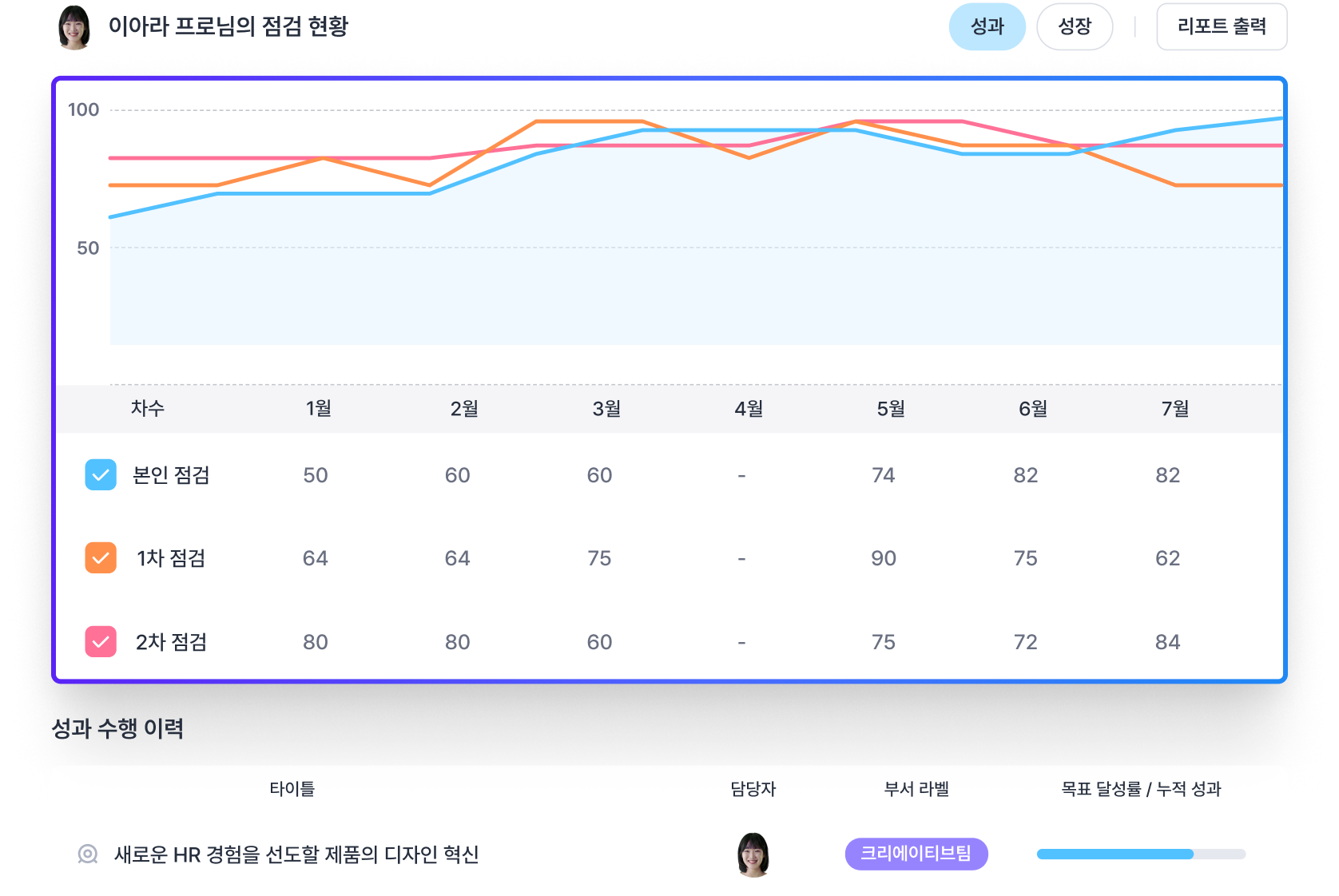1339x896 pixels.
Task: Uncheck the blue 본인 점검 checkbox
Action: [101, 475]
